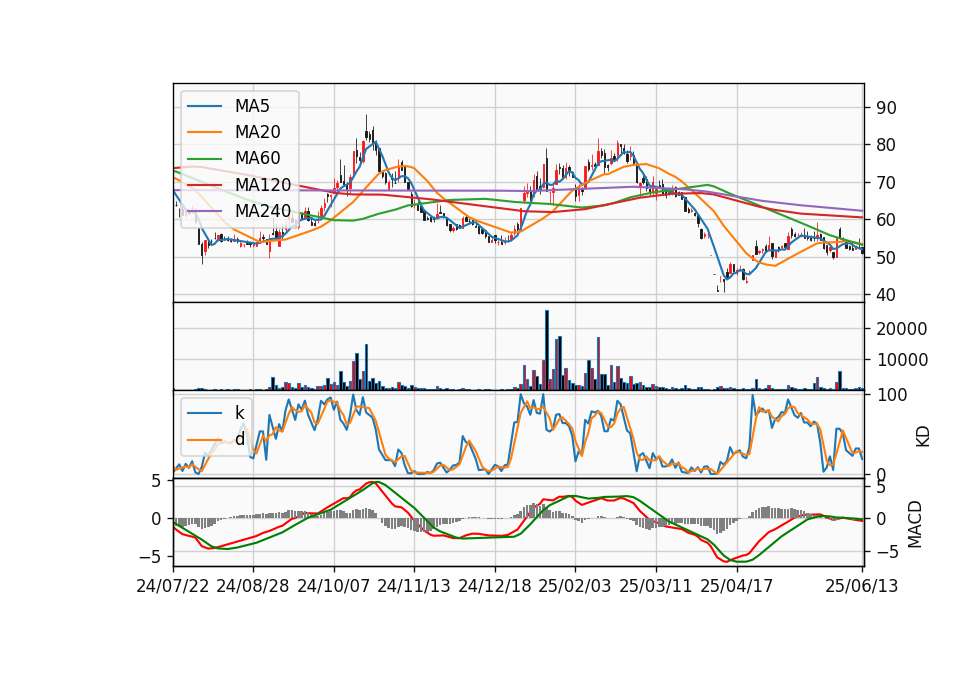
Task: Click the 24/12/18 date label
Action: [x=495, y=586]
